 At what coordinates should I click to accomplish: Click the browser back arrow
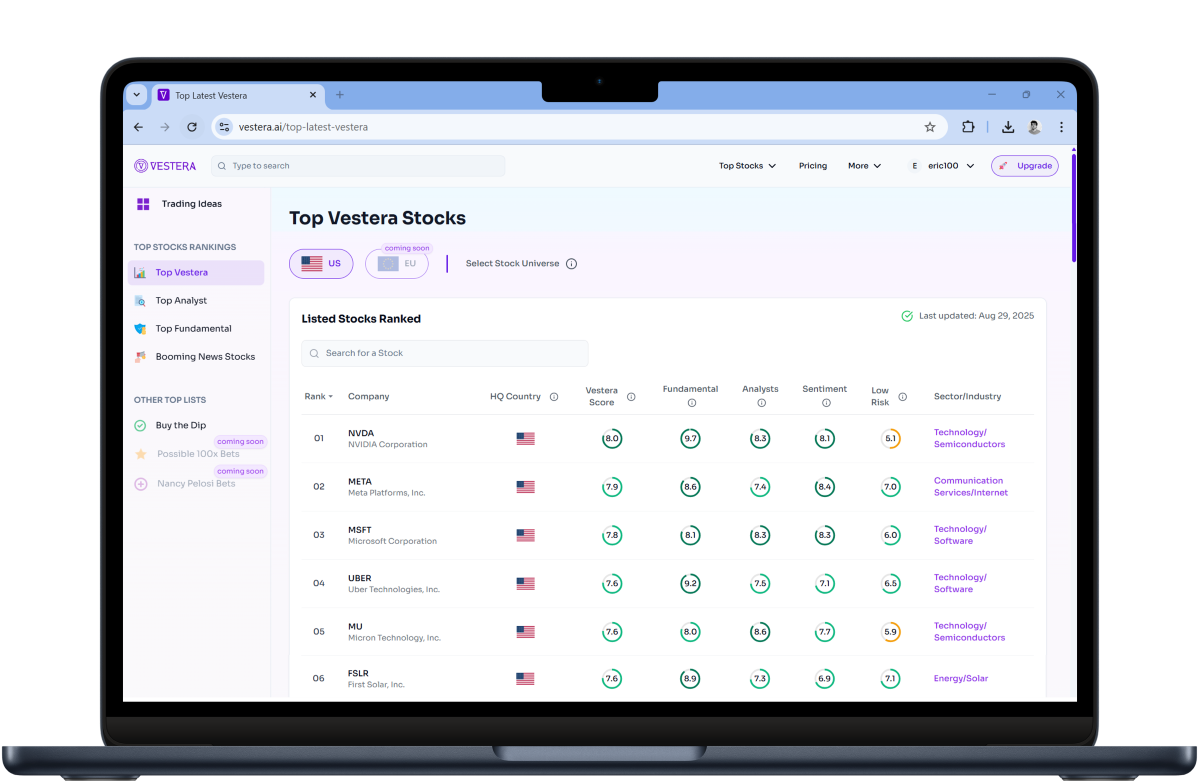139,127
